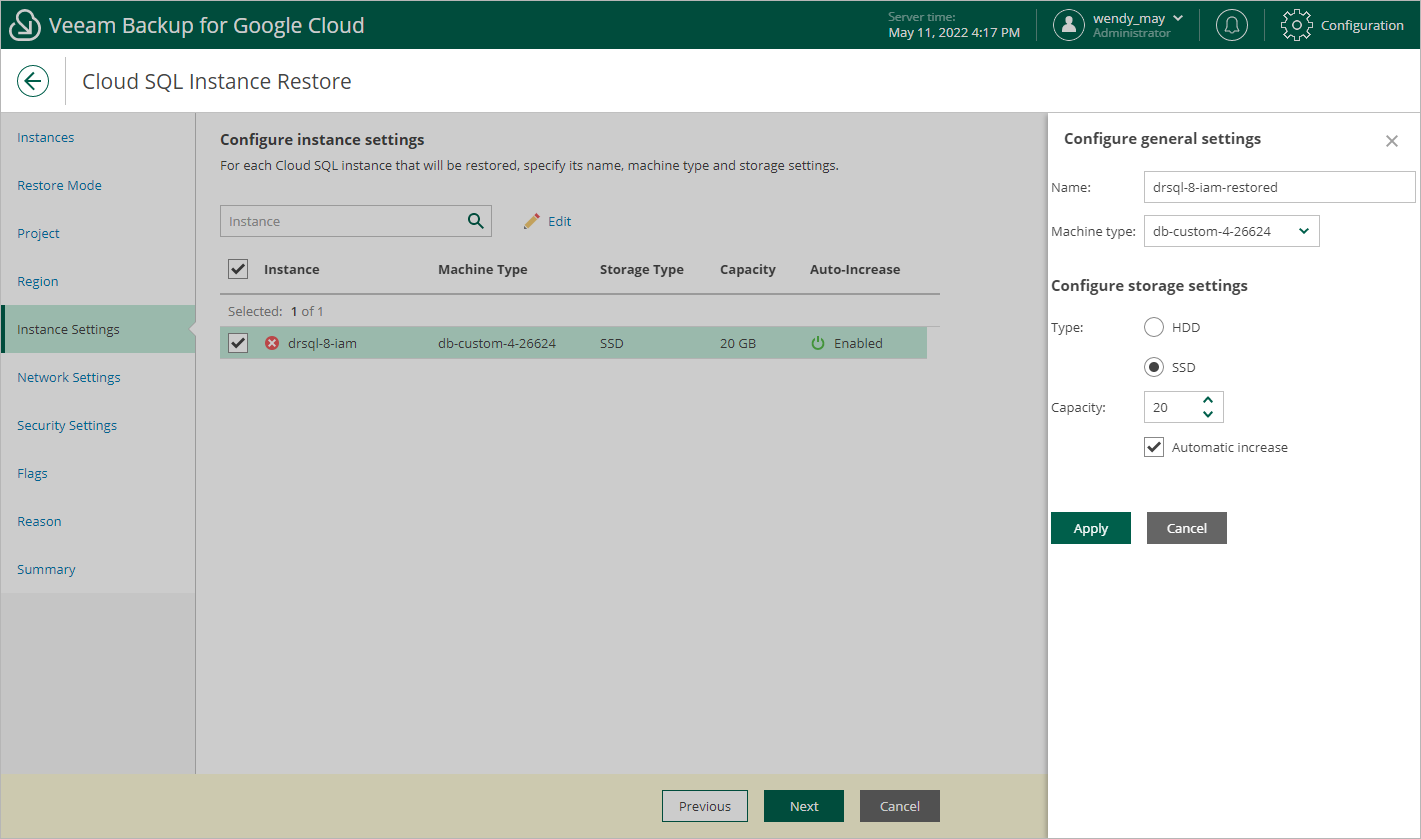Click the Capacity value field
This screenshot has height=839, width=1421.
click(x=1170, y=407)
